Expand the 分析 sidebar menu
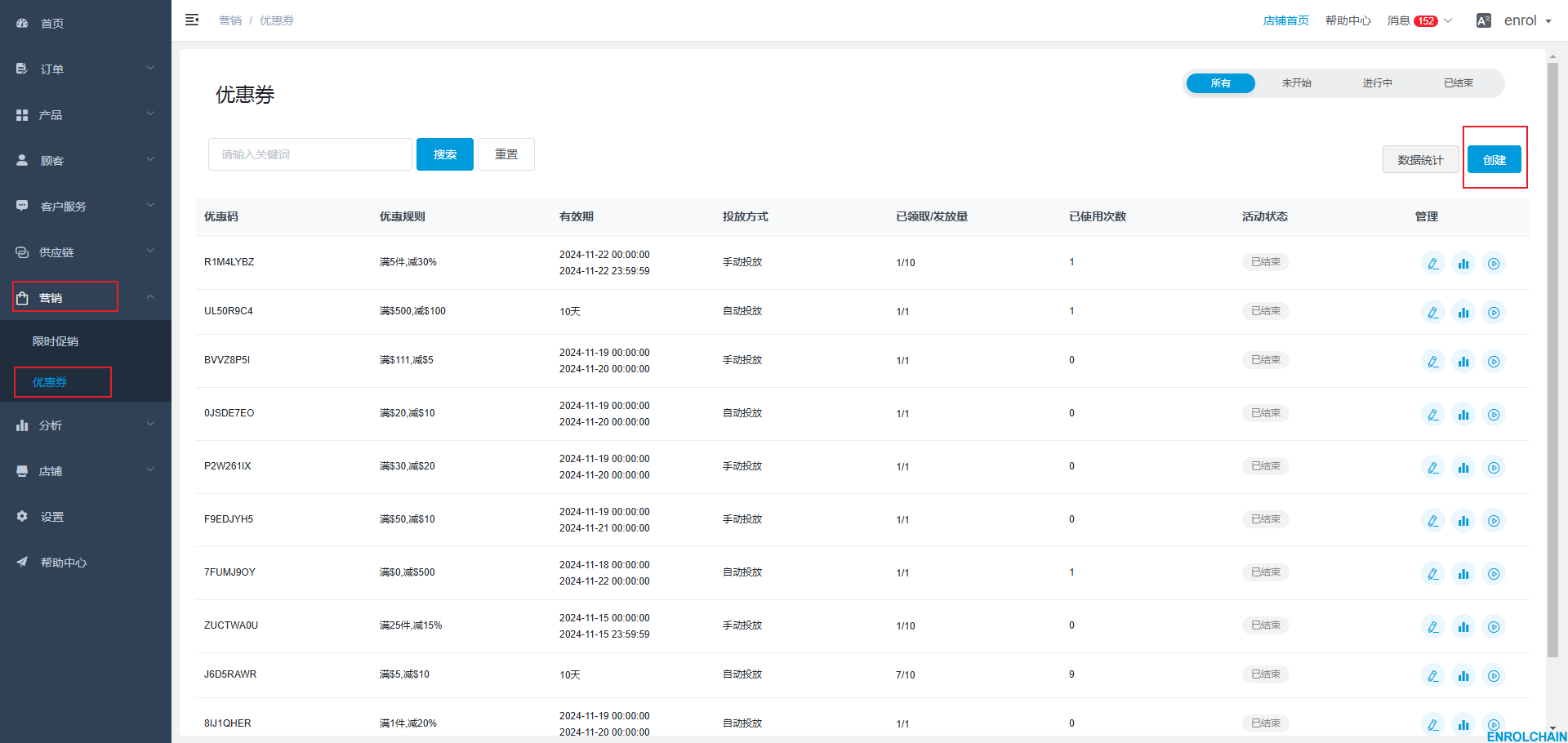Screen dimensions: 1568x743 pyautogui.click(x=86, y=425)
